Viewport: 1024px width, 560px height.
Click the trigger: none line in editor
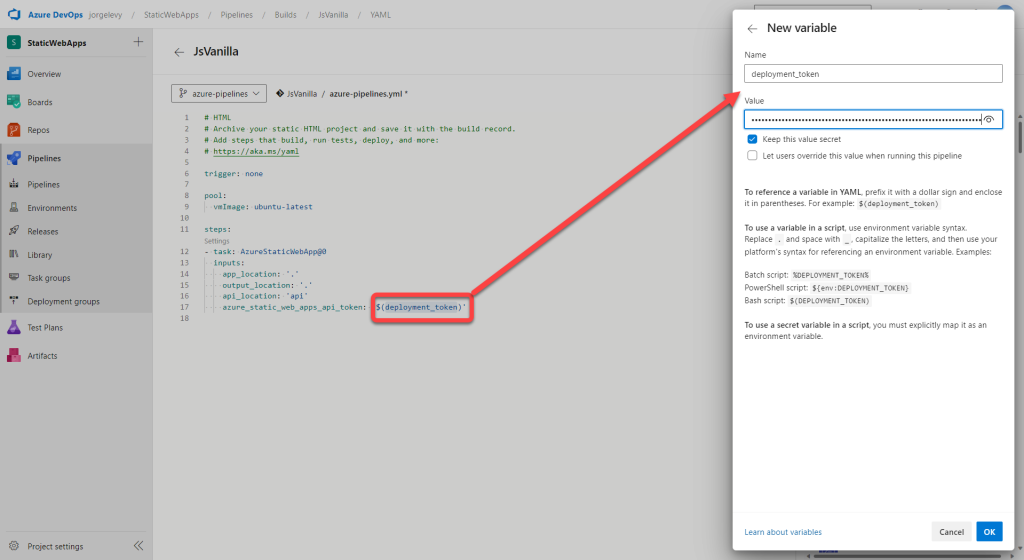[x=233, y=174]
